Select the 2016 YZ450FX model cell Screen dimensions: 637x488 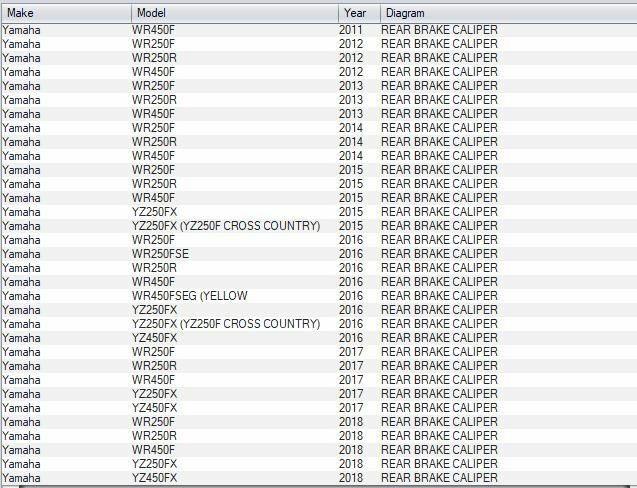[x=154, y=338]
